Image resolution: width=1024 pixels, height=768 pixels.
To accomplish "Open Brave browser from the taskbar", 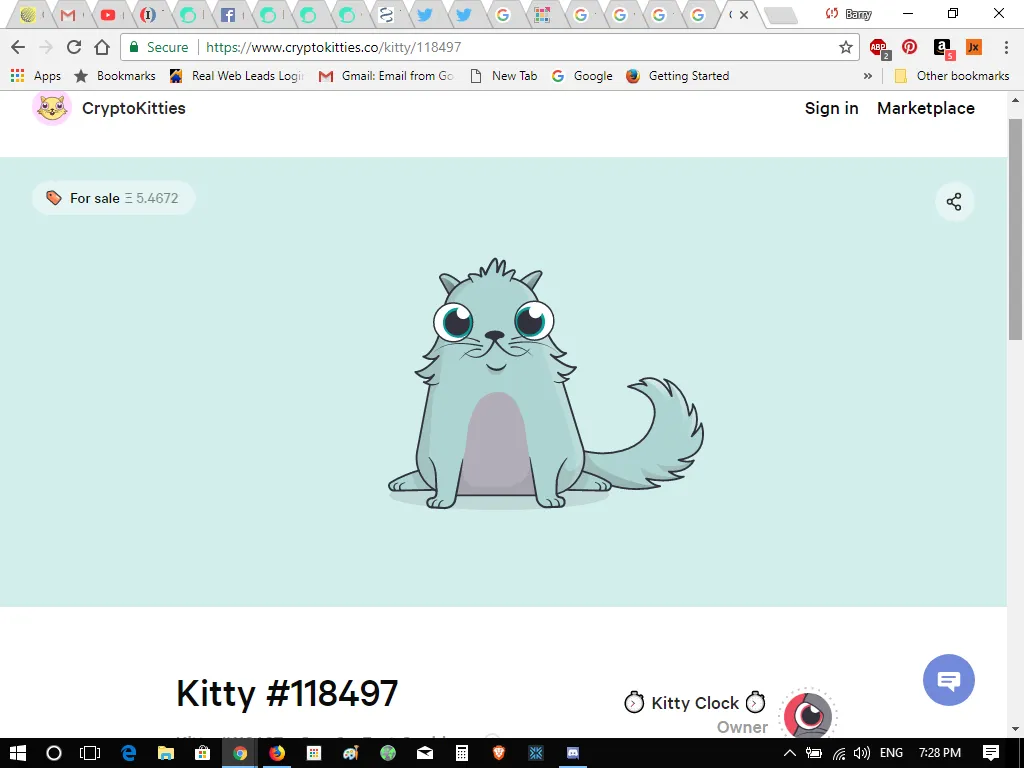I will point(499,753).
